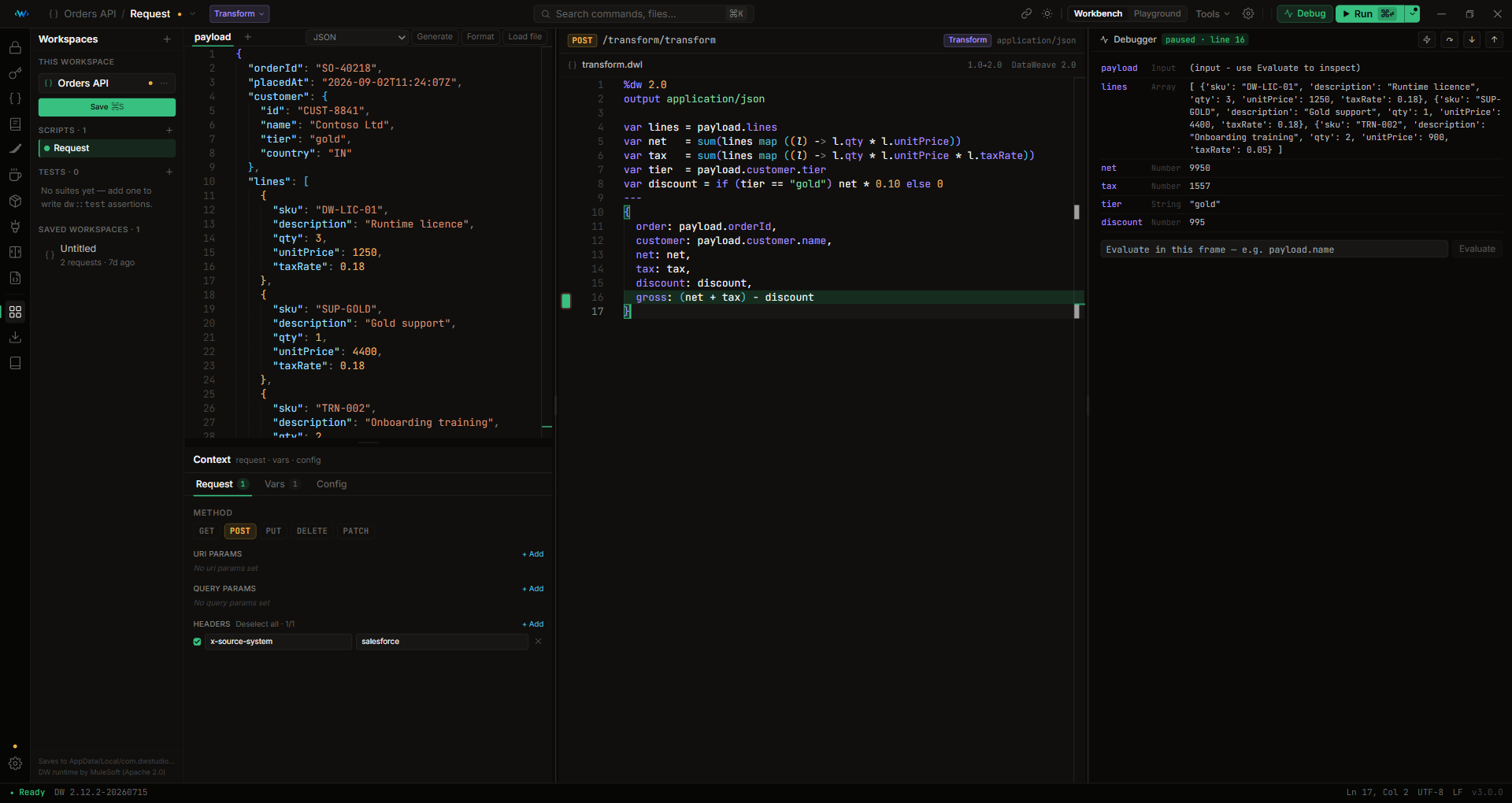Screen dimensions: 1512x803
Task: Uncheck the x-source-system header checkbox
Action: (x=197, y=642)
